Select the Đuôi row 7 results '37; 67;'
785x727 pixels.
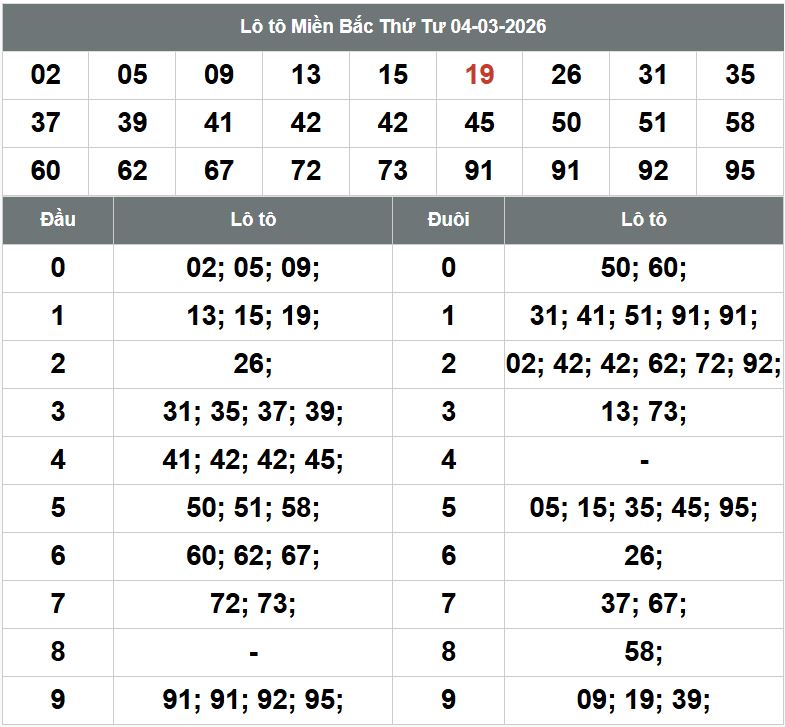pos(644,604)
